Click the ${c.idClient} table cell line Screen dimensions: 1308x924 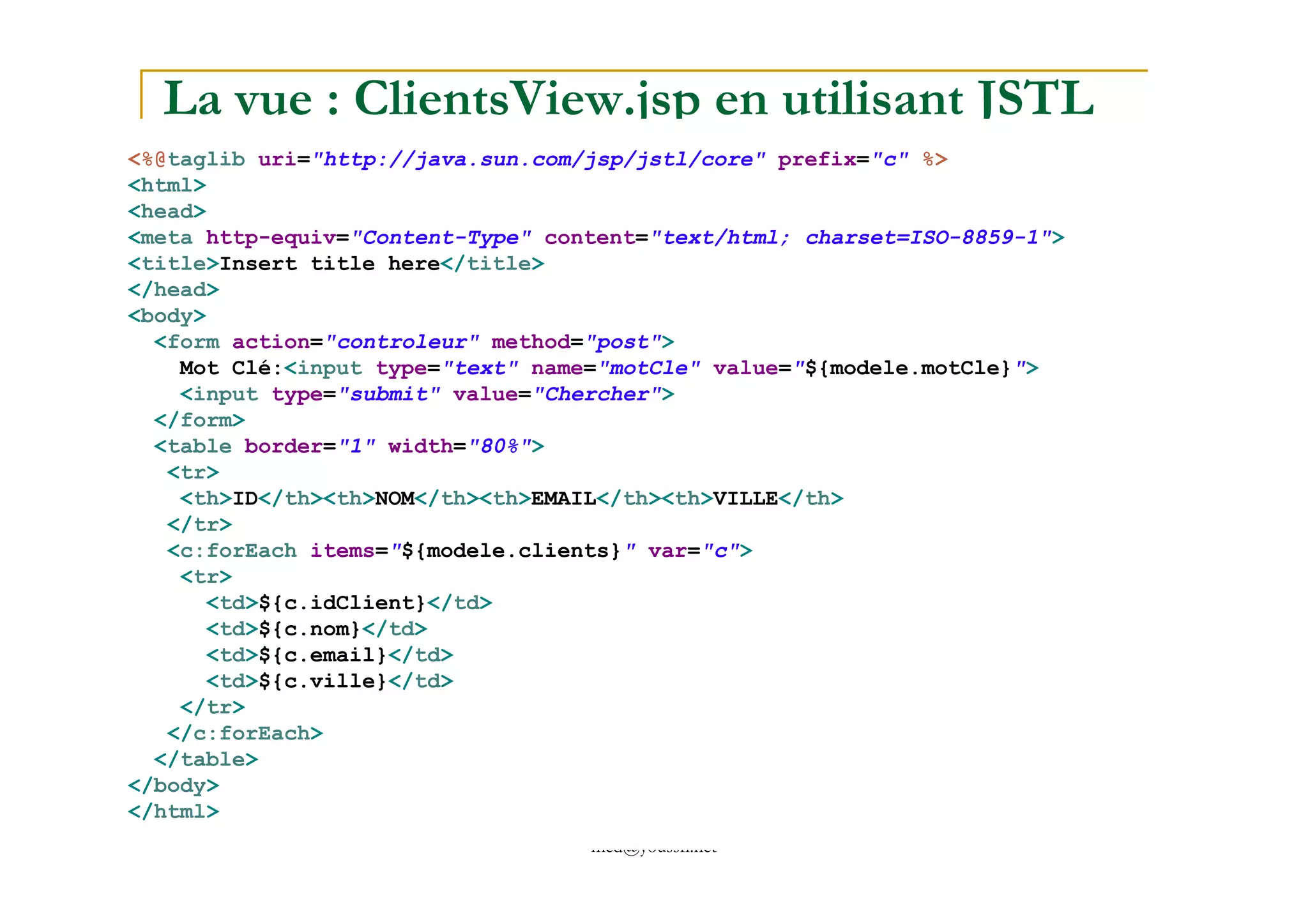(x=349, y=603)
